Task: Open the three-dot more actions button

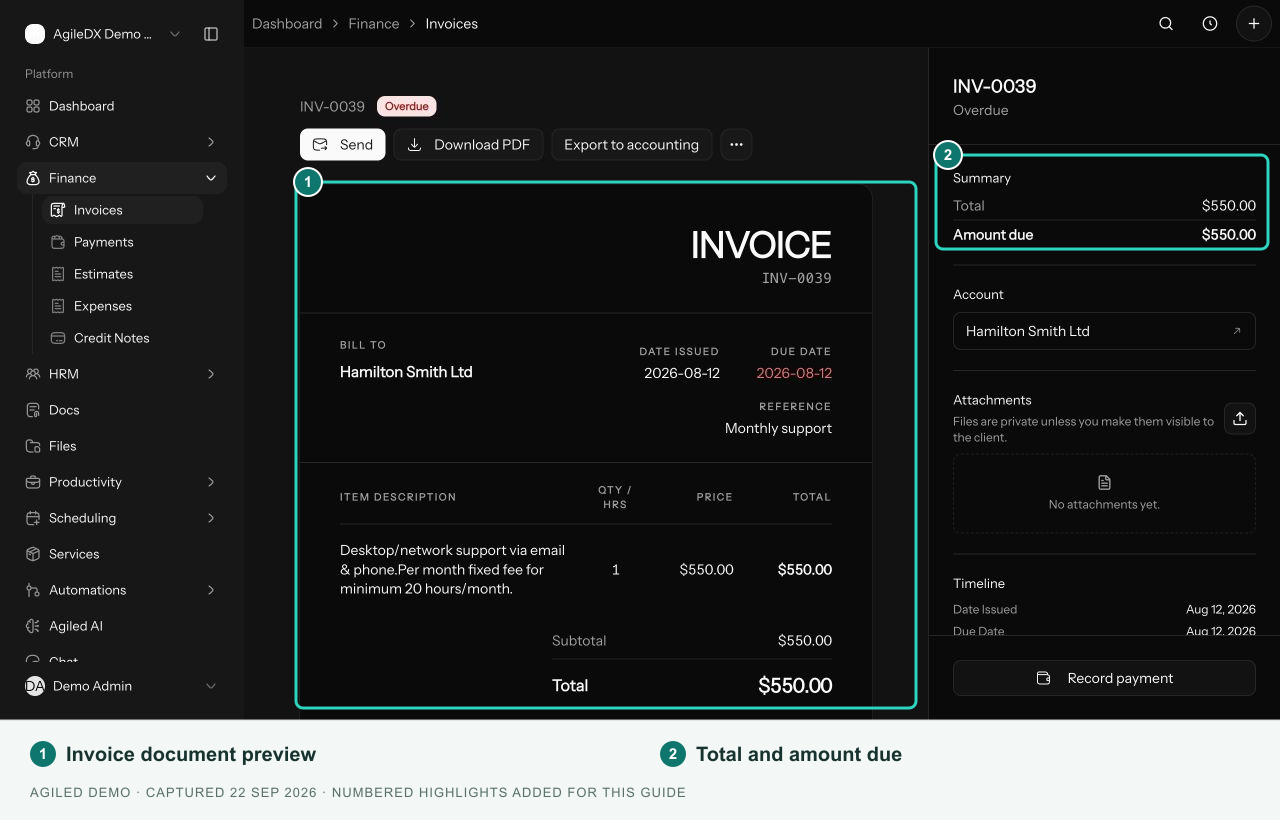Action: [736, 144]
